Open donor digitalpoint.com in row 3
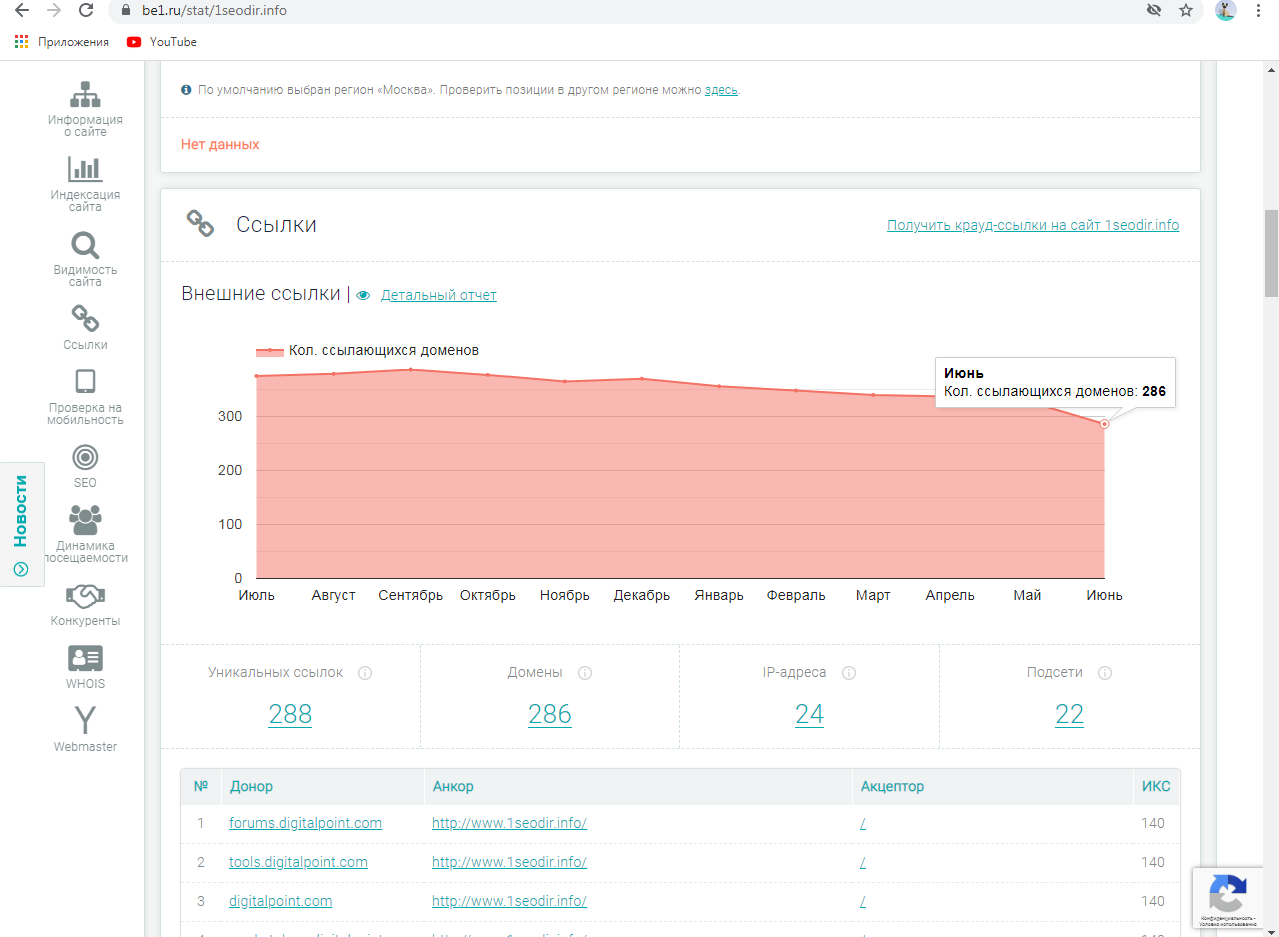Image resolution: width=1279 pixels, height=937 pixels. point(281,901)
